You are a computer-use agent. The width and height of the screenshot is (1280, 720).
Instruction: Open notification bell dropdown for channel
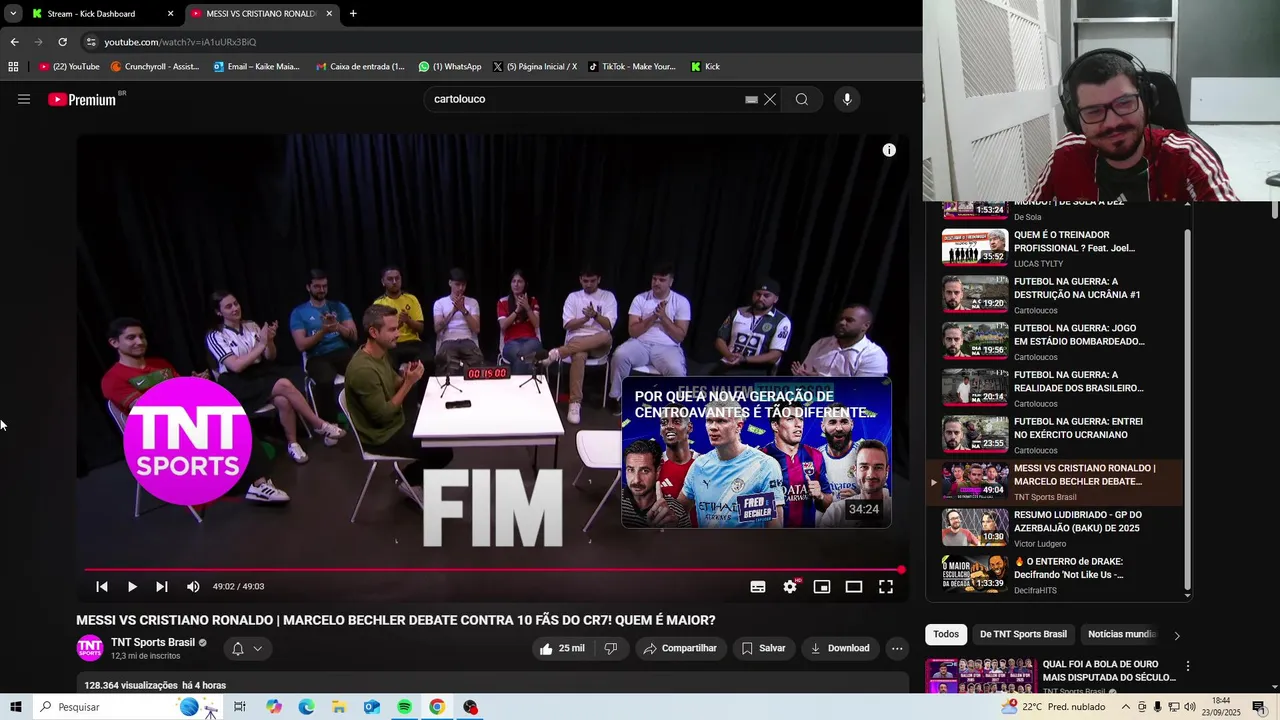click(247, 648)
